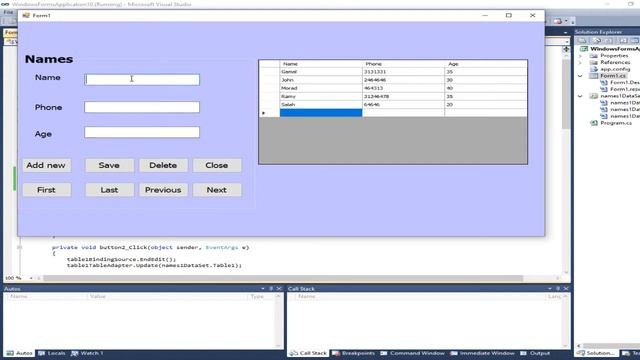Expand the Properties node
This screenshot has width=640, height=360.
click(x=580, y=56)
